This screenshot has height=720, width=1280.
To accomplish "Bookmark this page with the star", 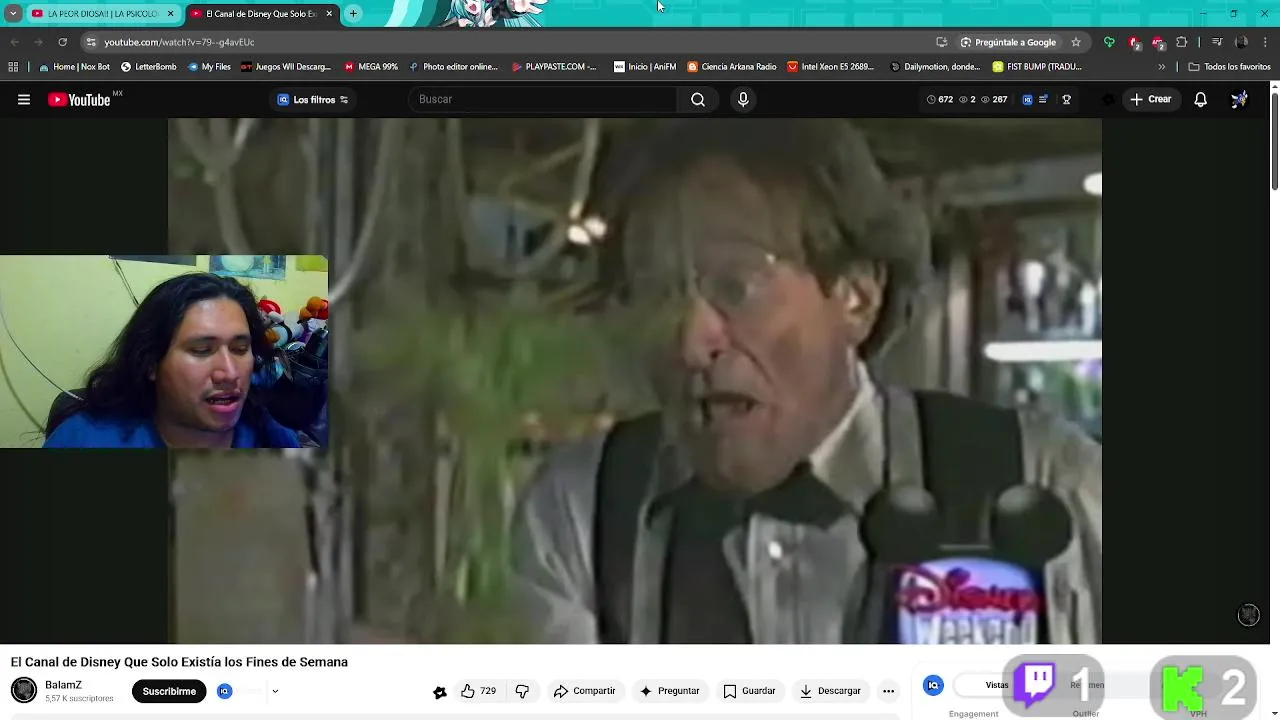I will click(x=1076, y=42).
